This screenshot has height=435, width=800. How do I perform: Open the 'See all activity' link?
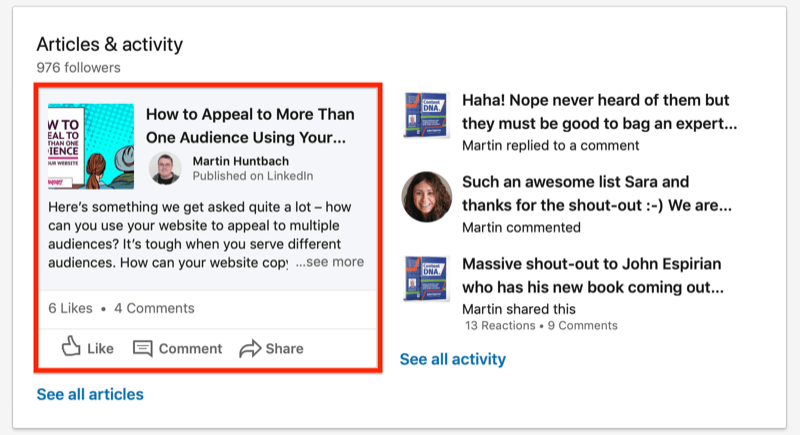pos(452,359)
